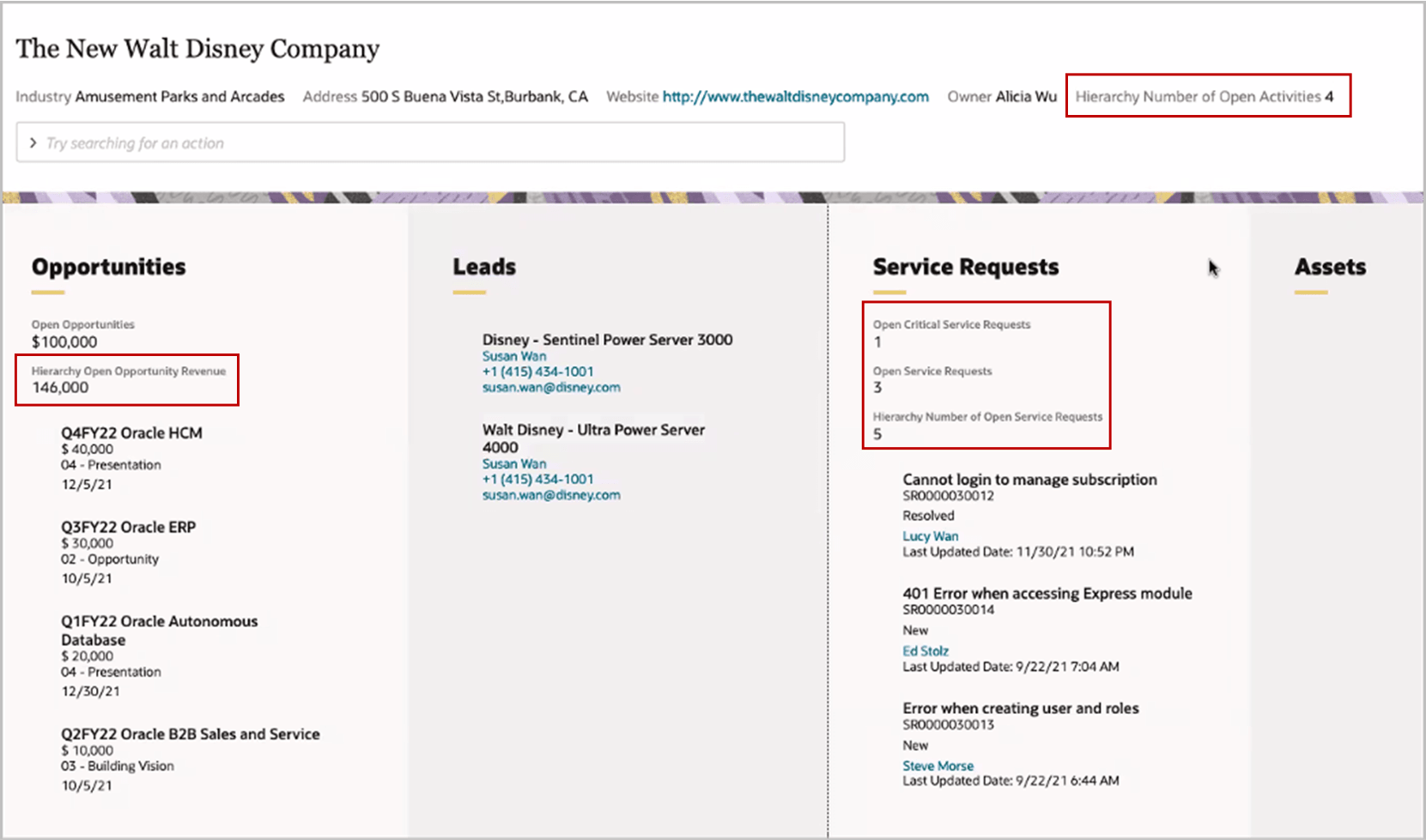This screenshot has width=1426, height=840.
Task: Click the page title 'The New Walt Disney Company'
Action: [x=197, y=49]
